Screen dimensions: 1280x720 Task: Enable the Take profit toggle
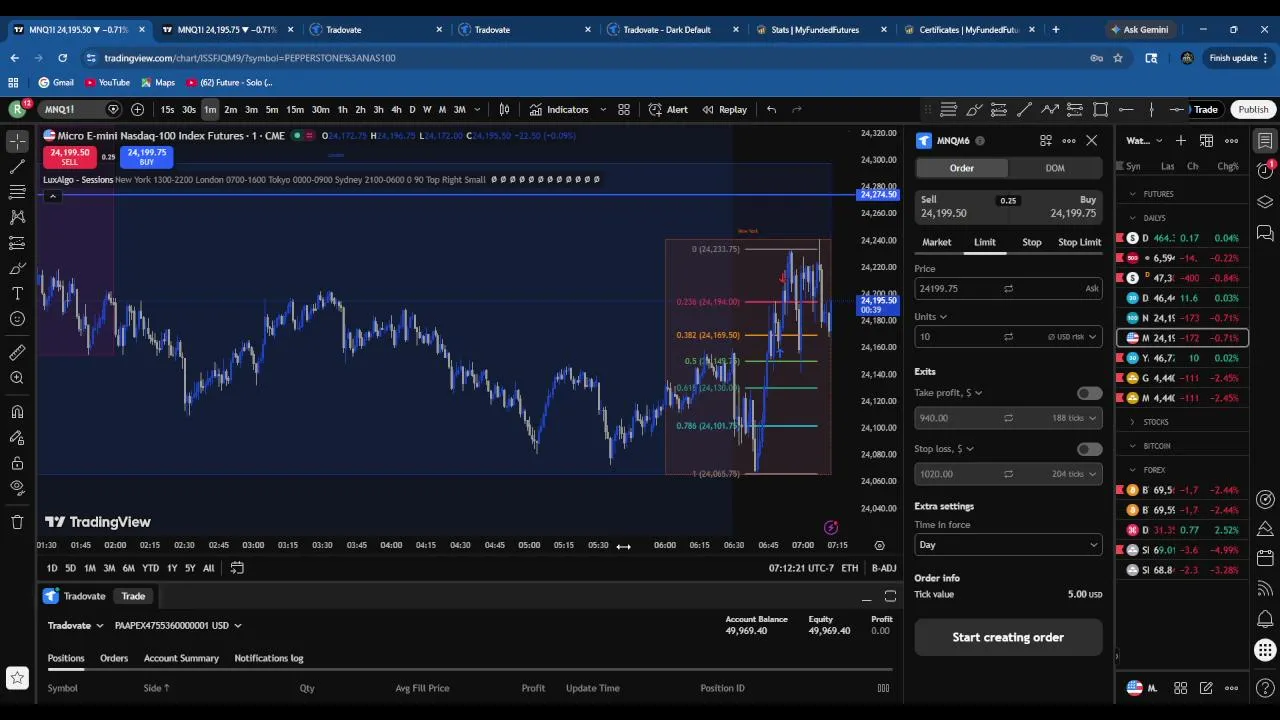pyautogui.click(x=1089, y=393)
